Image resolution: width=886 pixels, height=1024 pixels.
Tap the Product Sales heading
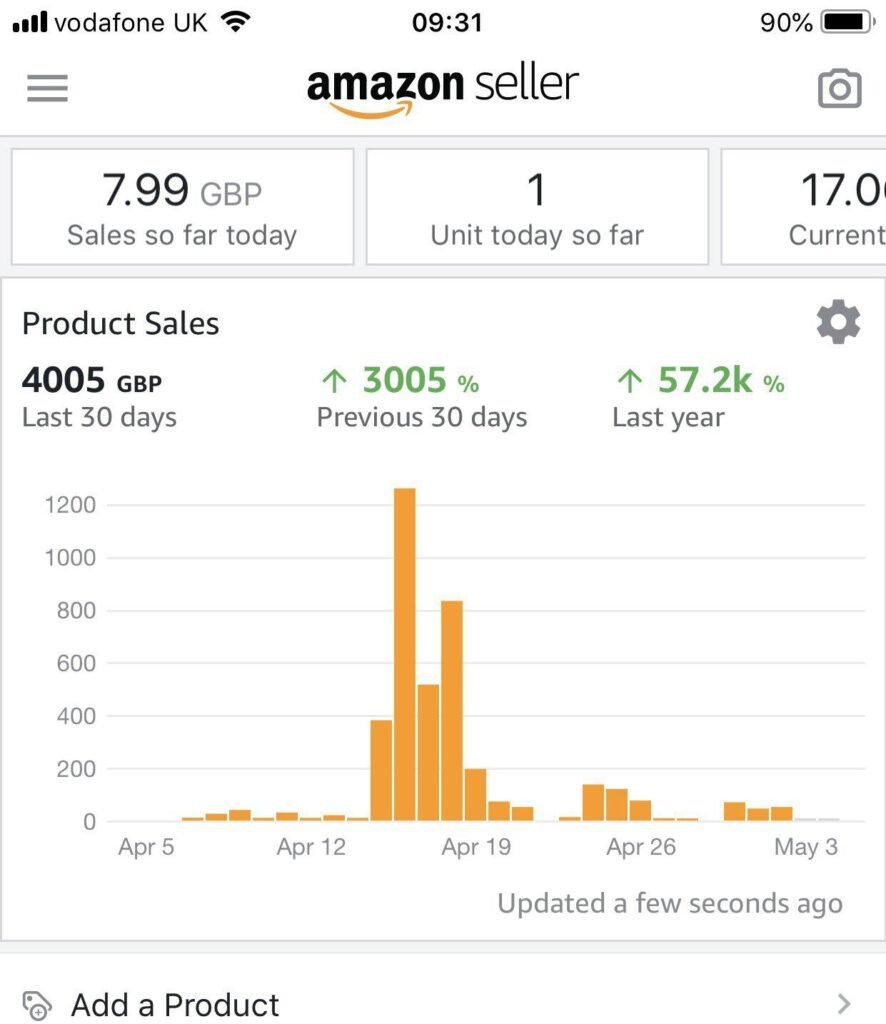(121, 323)
